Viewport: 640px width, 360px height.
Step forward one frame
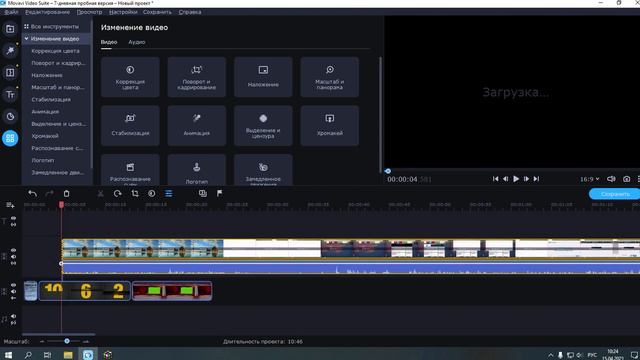tap(526, 179)
